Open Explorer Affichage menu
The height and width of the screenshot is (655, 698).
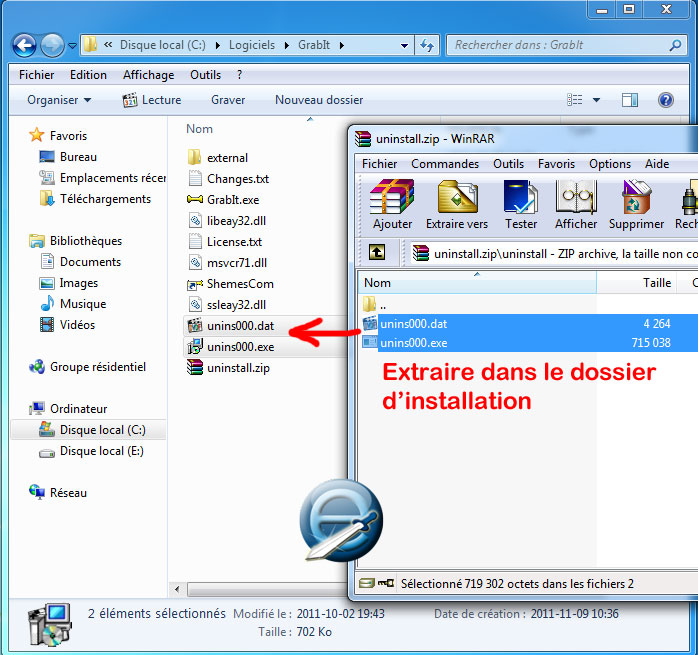[x=148, y=75]
